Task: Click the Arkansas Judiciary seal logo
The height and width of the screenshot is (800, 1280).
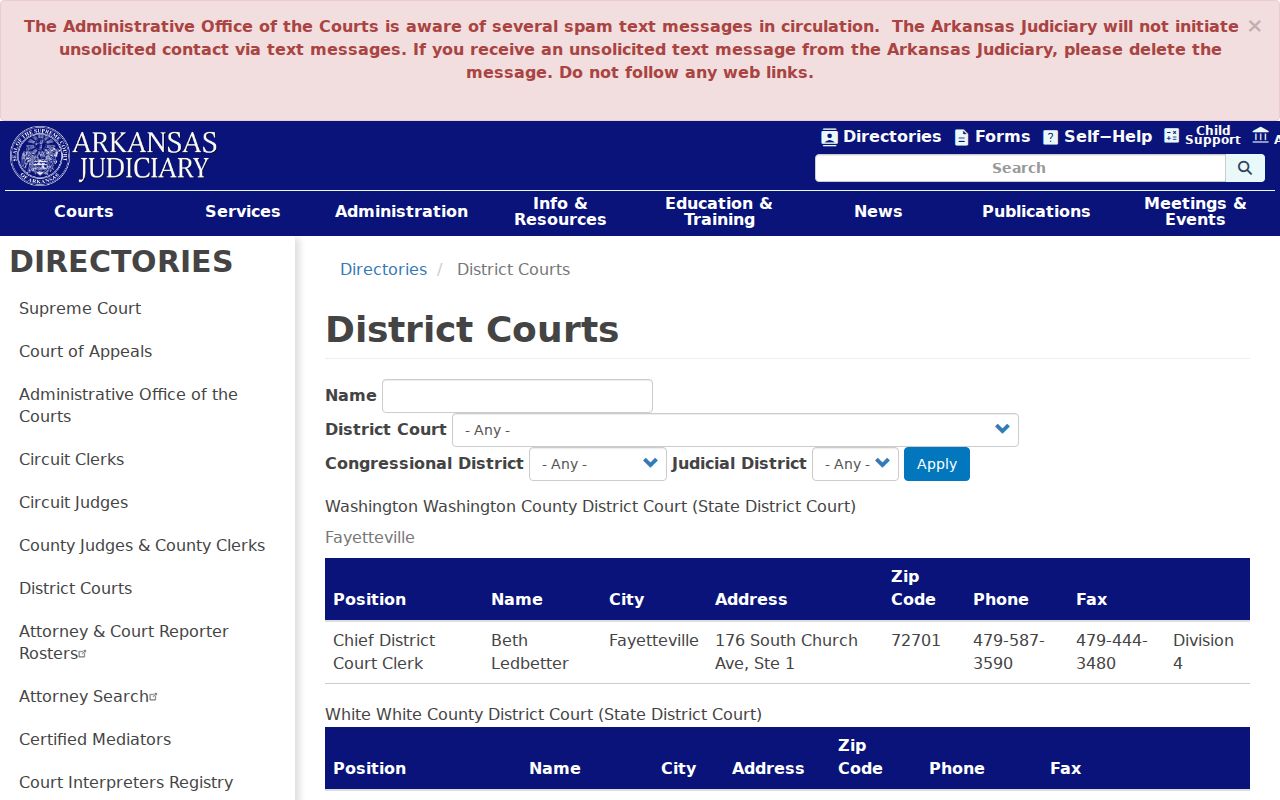Action: pyautogui.click(x=40, y=156)
